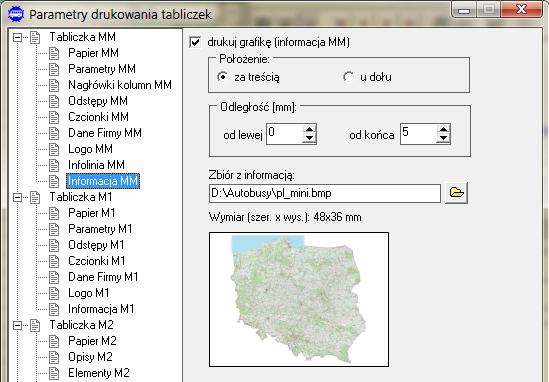Open Nagłówki kolumn MM settings
549x382 pixels.
point(120,85)
